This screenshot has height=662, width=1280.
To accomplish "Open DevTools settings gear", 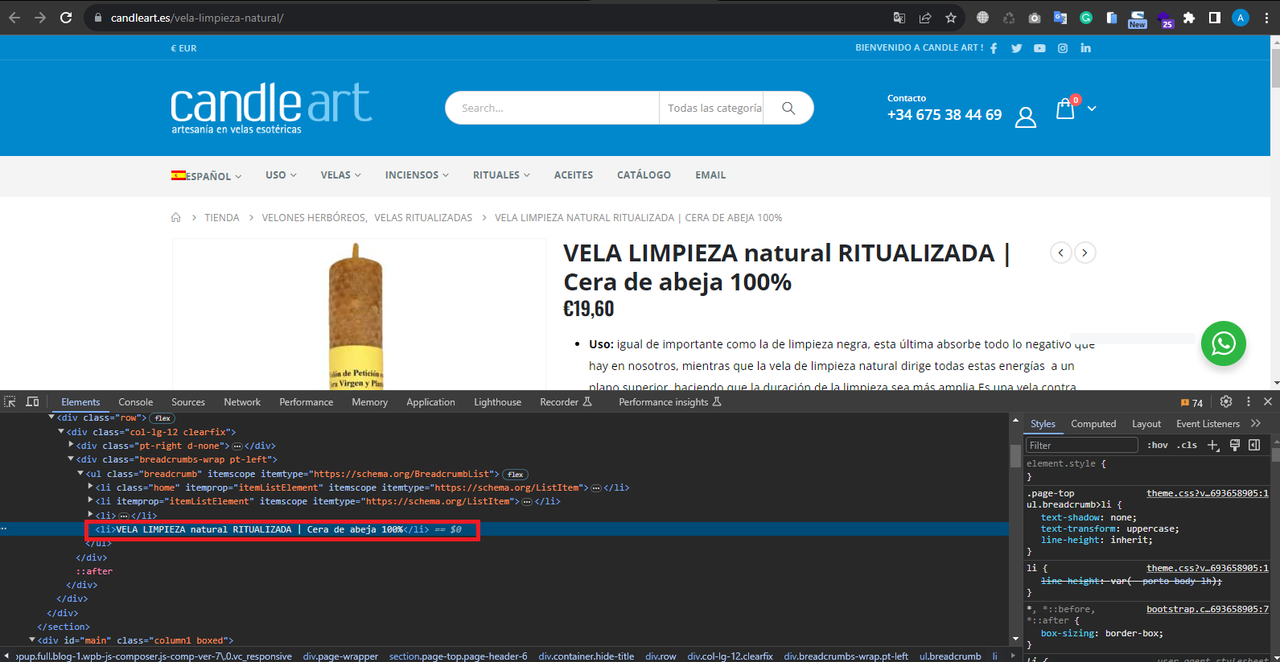I will tap(1226, 402).
